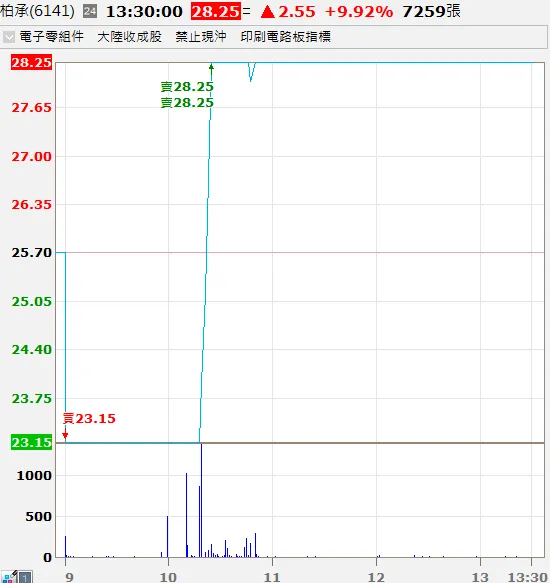The width and height of the screenshot is (550, 583).
Task: Expand the category tags dropdown arrow
Action: tap(9, 37)
